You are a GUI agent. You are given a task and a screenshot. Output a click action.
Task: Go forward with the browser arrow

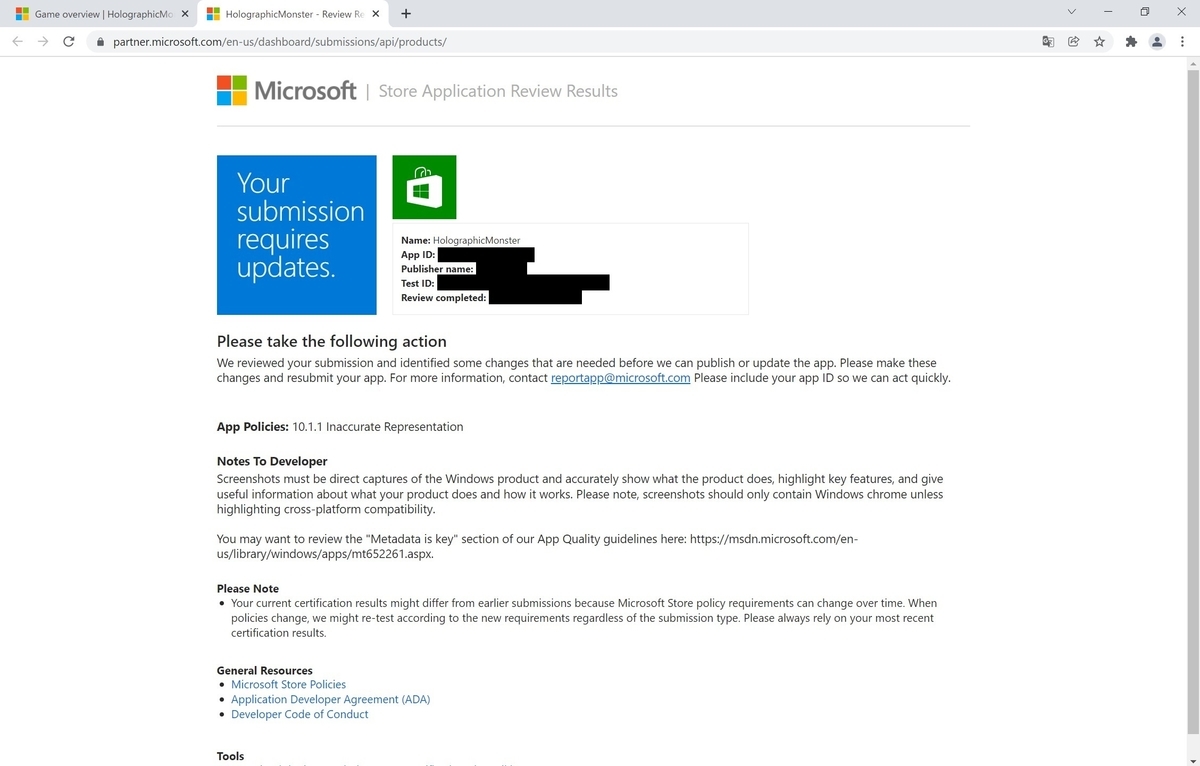[42, 42]
